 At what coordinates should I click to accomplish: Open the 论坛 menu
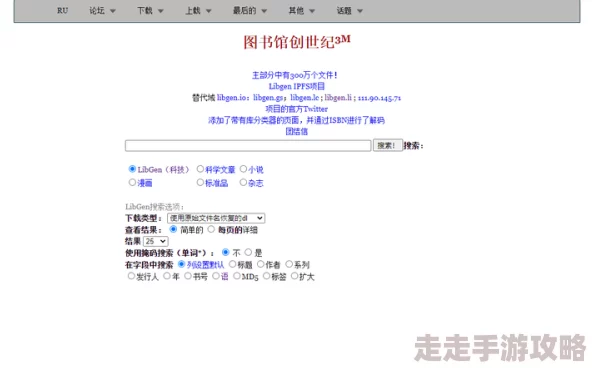[x=102, y=11]
